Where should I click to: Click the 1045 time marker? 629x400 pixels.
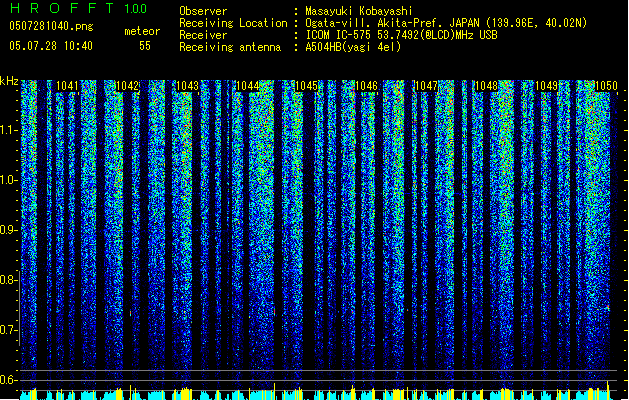307,86
